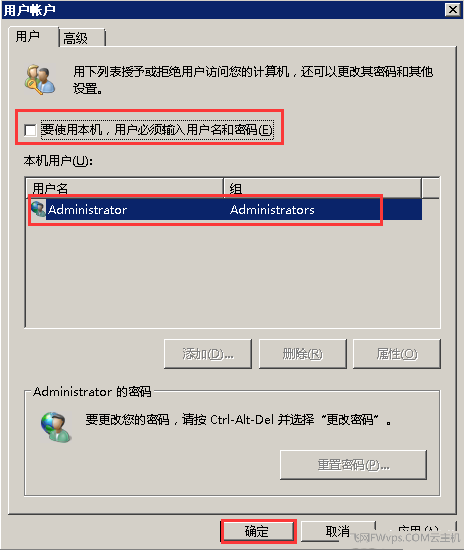Click the 取消 button
464x550 pixels.
pyautogui.click(x=338, y=531)
